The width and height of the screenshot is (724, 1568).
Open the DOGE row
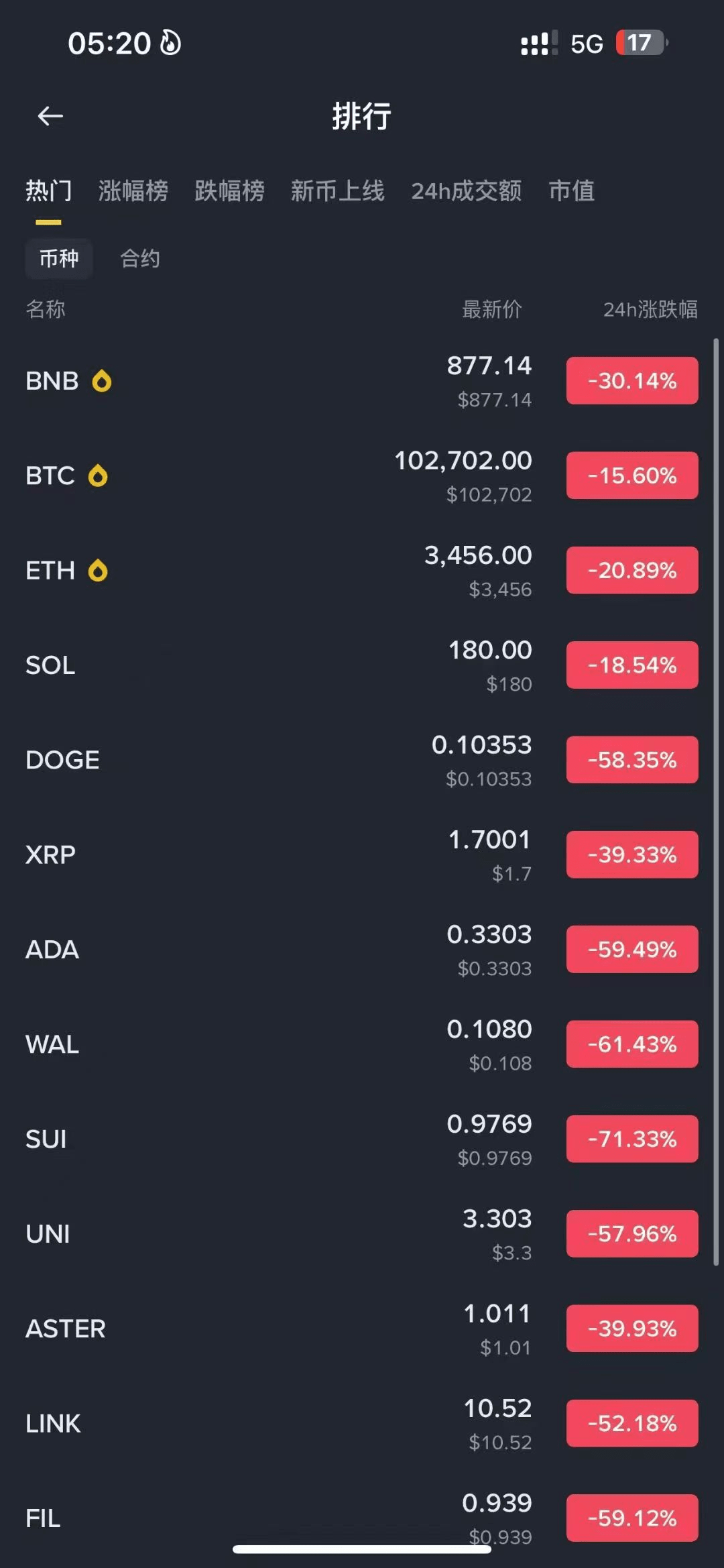268,760
